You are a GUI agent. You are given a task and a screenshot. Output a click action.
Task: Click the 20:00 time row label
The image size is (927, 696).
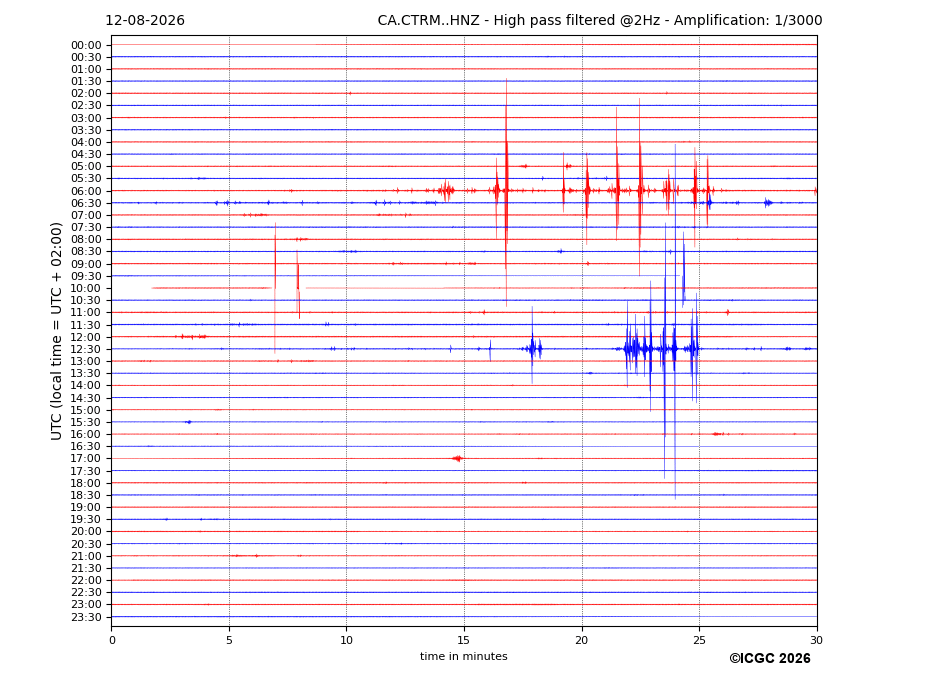(x=86, y=532)
